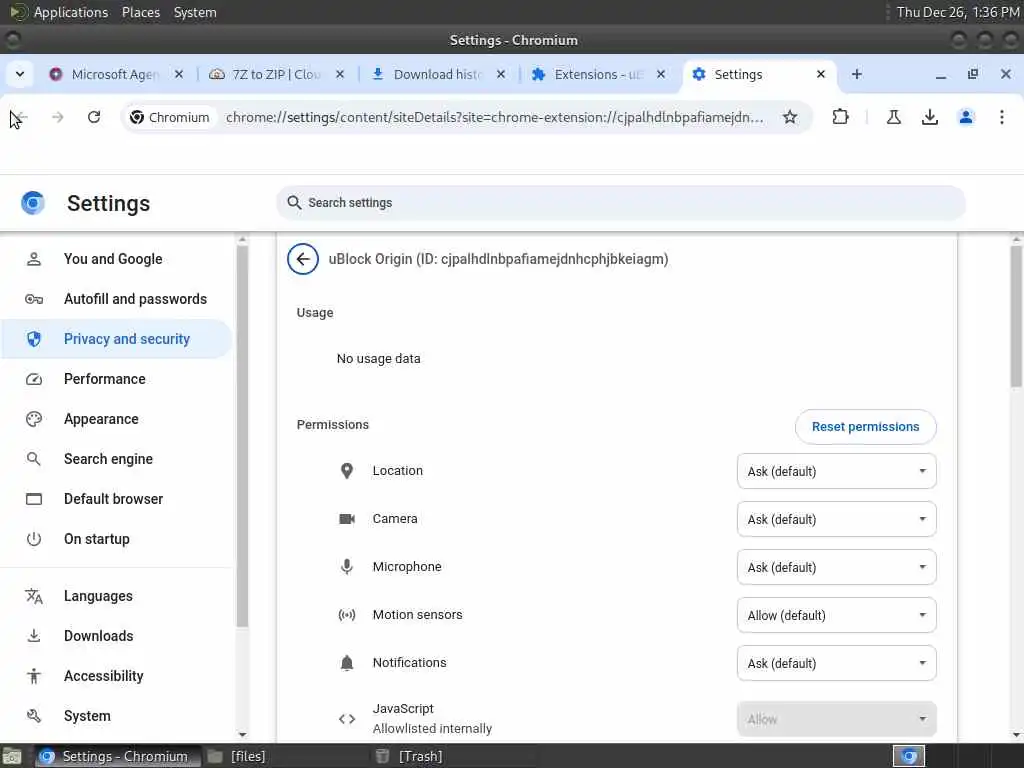Close the Microsoft Agent tab

pyautogui.click(x=178, y=74)
